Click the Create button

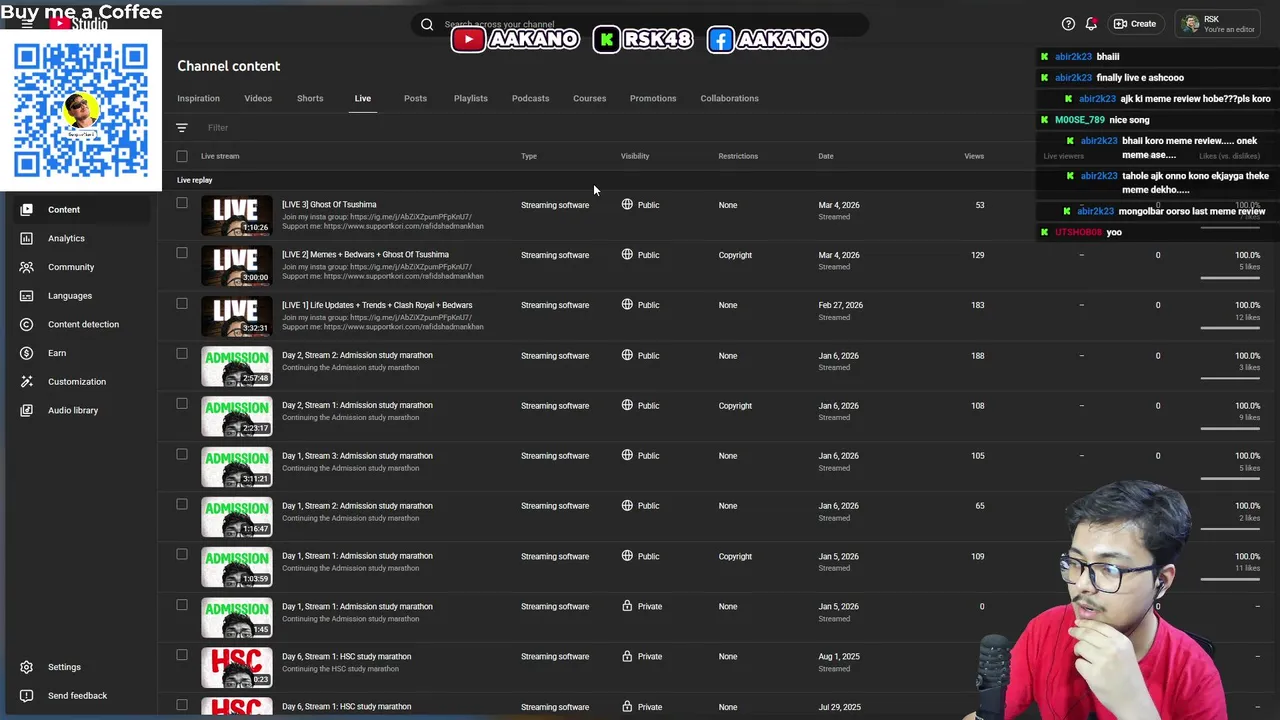(1135, 24)
